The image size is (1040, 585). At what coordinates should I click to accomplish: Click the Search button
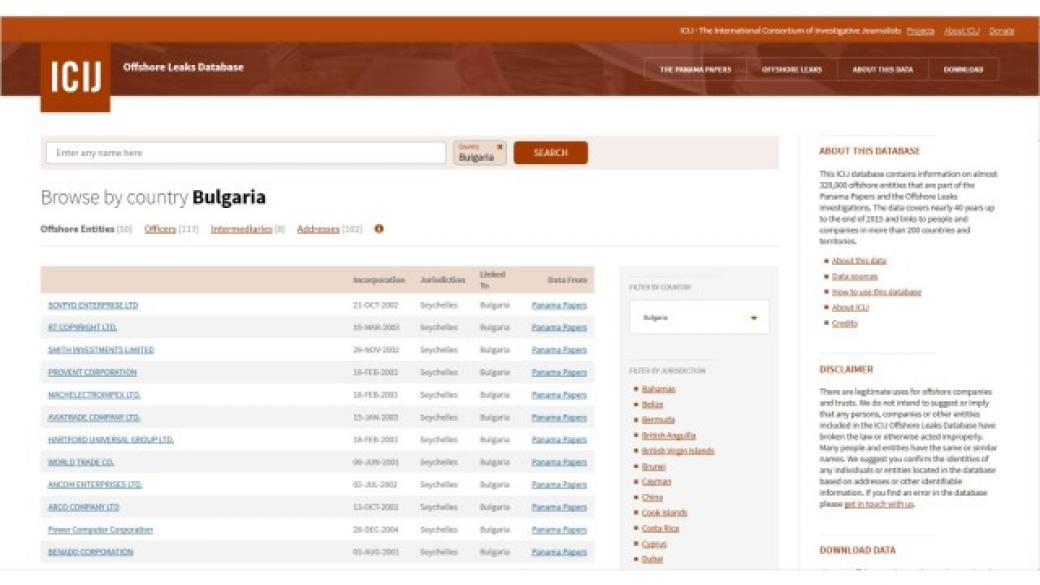coord(551,153)
